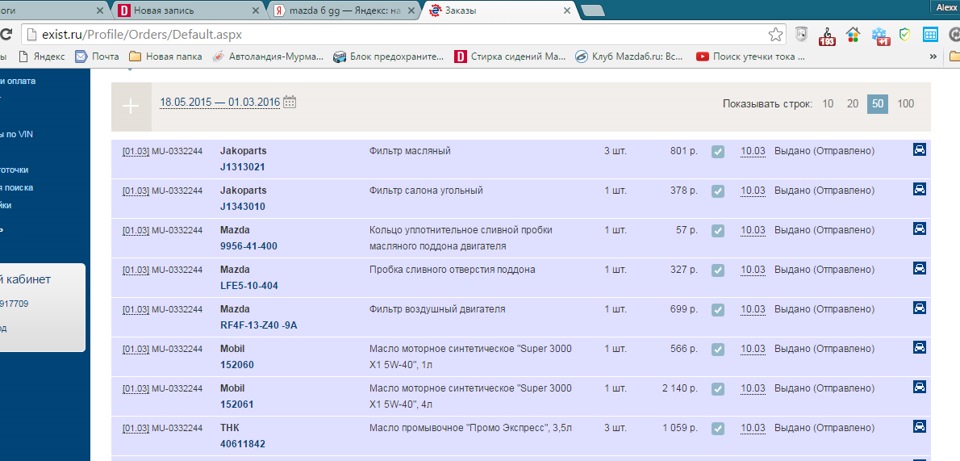Open car icon for Пробка сливного отверстия row

click(919, 268)
